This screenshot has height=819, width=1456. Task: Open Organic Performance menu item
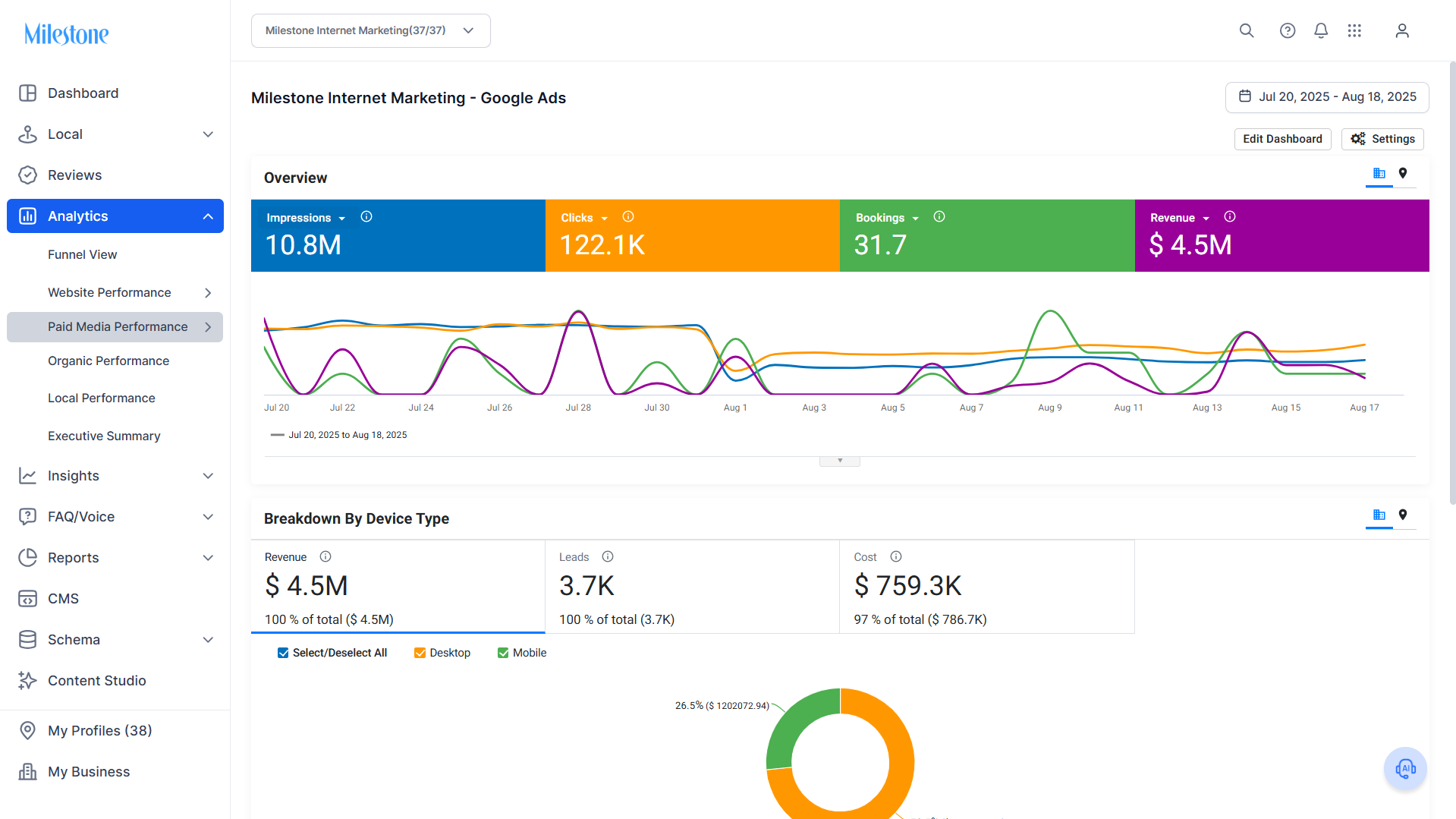[x=108, y=361]
